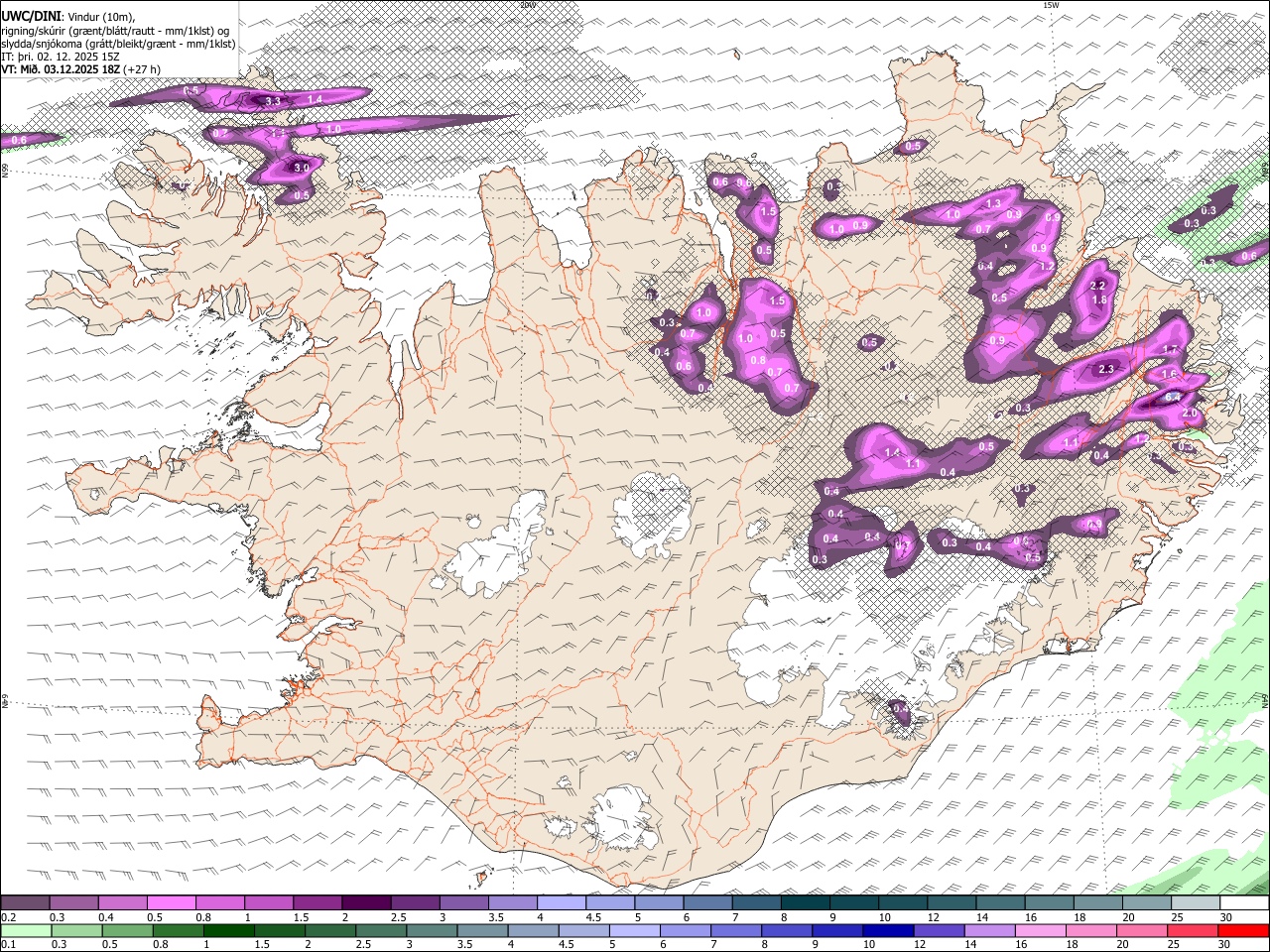
Task: Pick the upper legend swatch between 20 and 25
Action: [x=1146, y=903]
